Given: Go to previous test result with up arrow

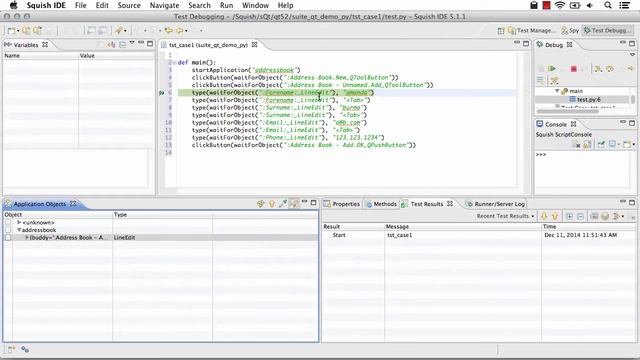Looking at the screenshot, I should point(555,216).
